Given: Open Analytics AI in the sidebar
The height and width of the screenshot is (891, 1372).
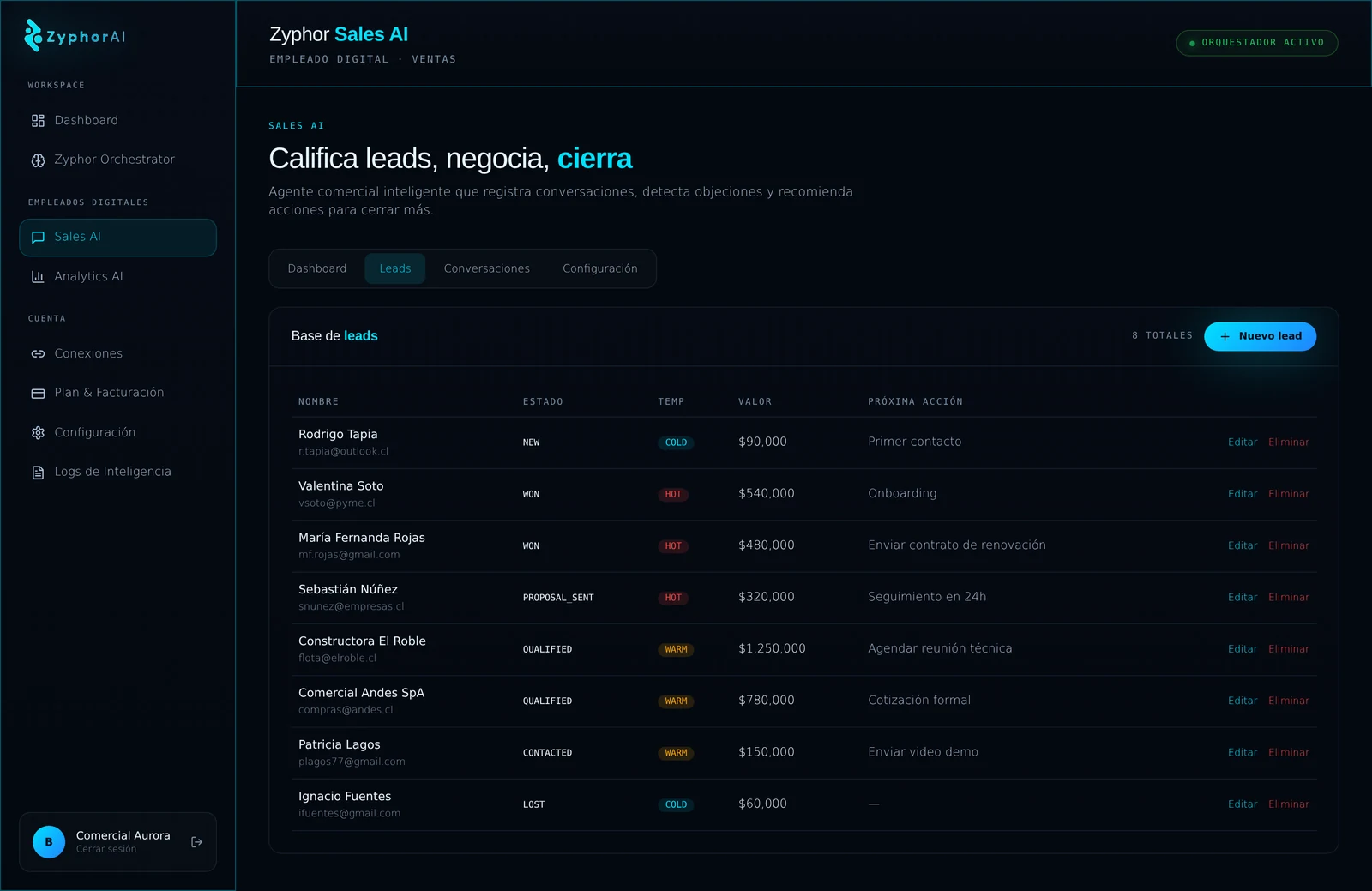Looking at the screenshot, I should 117,277.
